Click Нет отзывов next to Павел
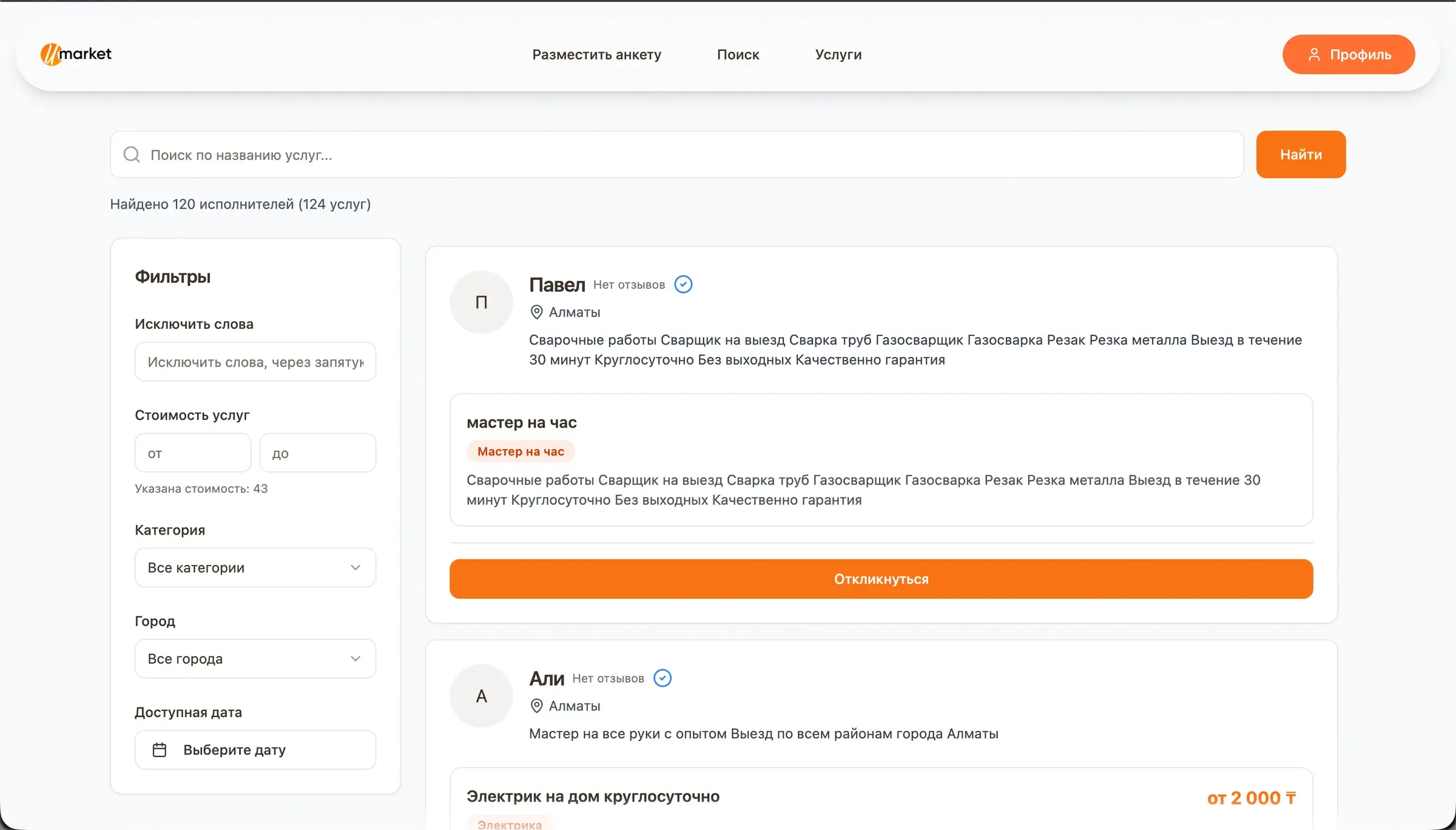The image size is (1456, 830). [x=629, y=285]
